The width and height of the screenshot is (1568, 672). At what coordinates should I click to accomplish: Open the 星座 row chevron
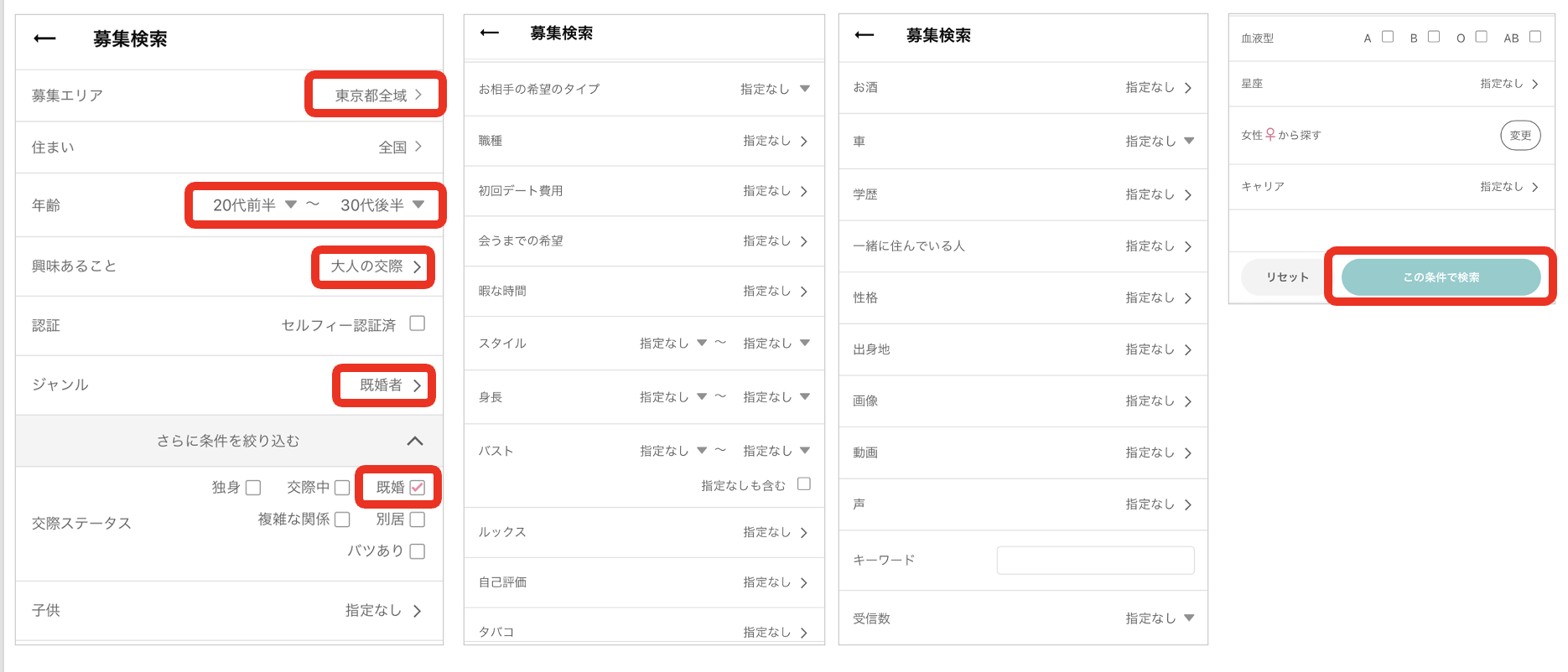[1534, 84]
